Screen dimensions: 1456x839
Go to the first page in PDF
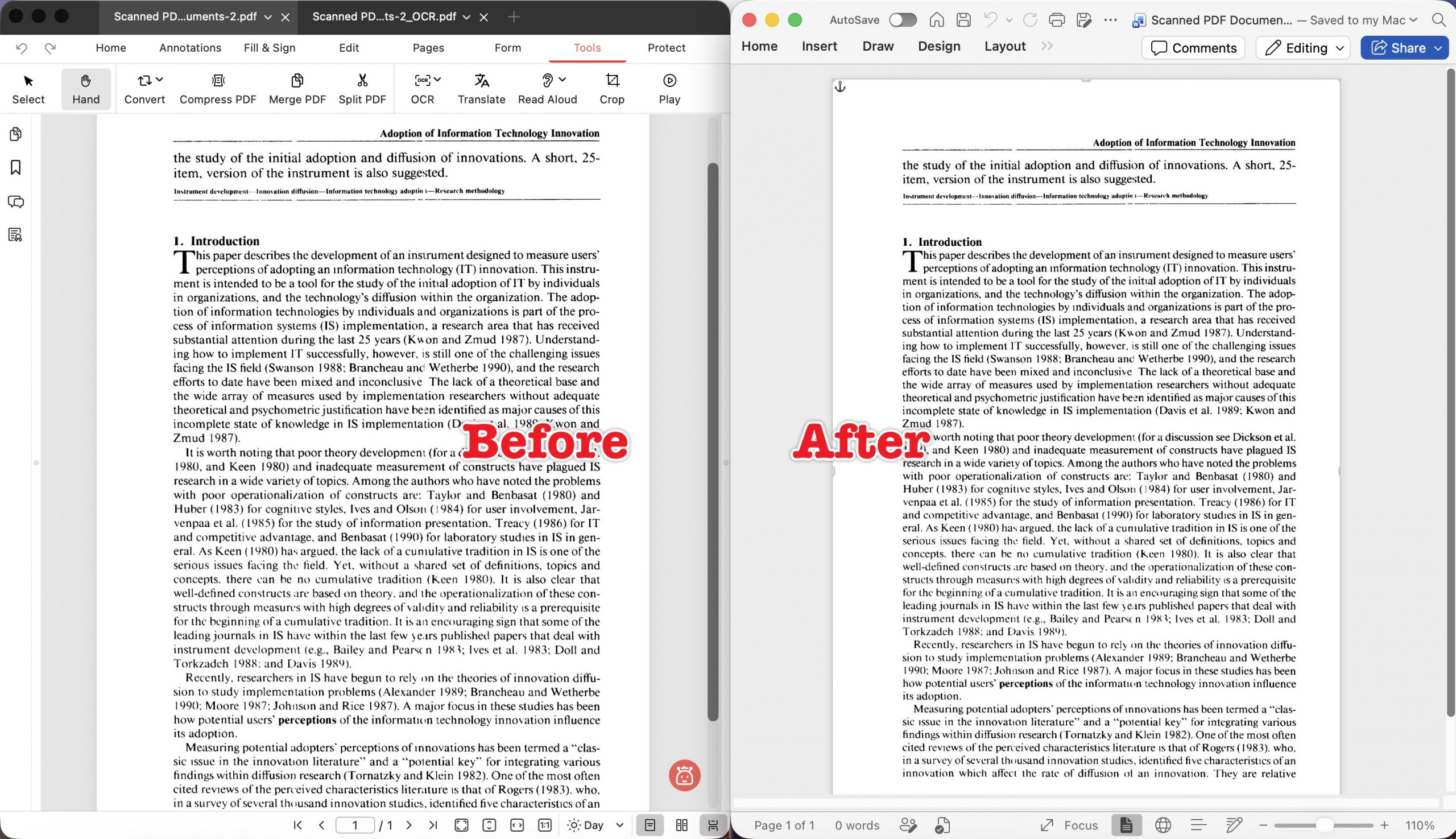coord(298,825)
